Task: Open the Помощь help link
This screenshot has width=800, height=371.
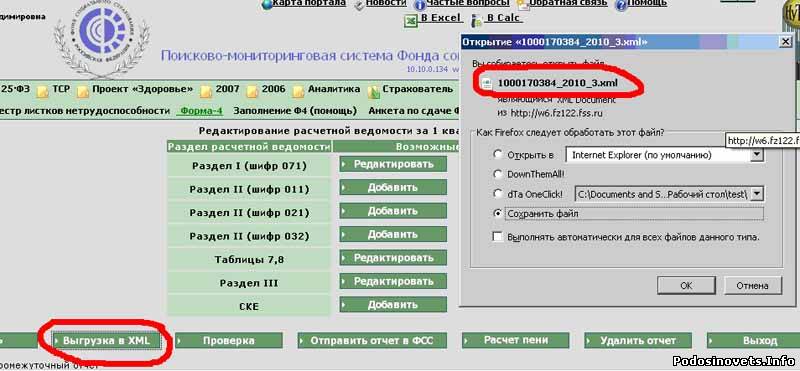Action: coord(646,3)
